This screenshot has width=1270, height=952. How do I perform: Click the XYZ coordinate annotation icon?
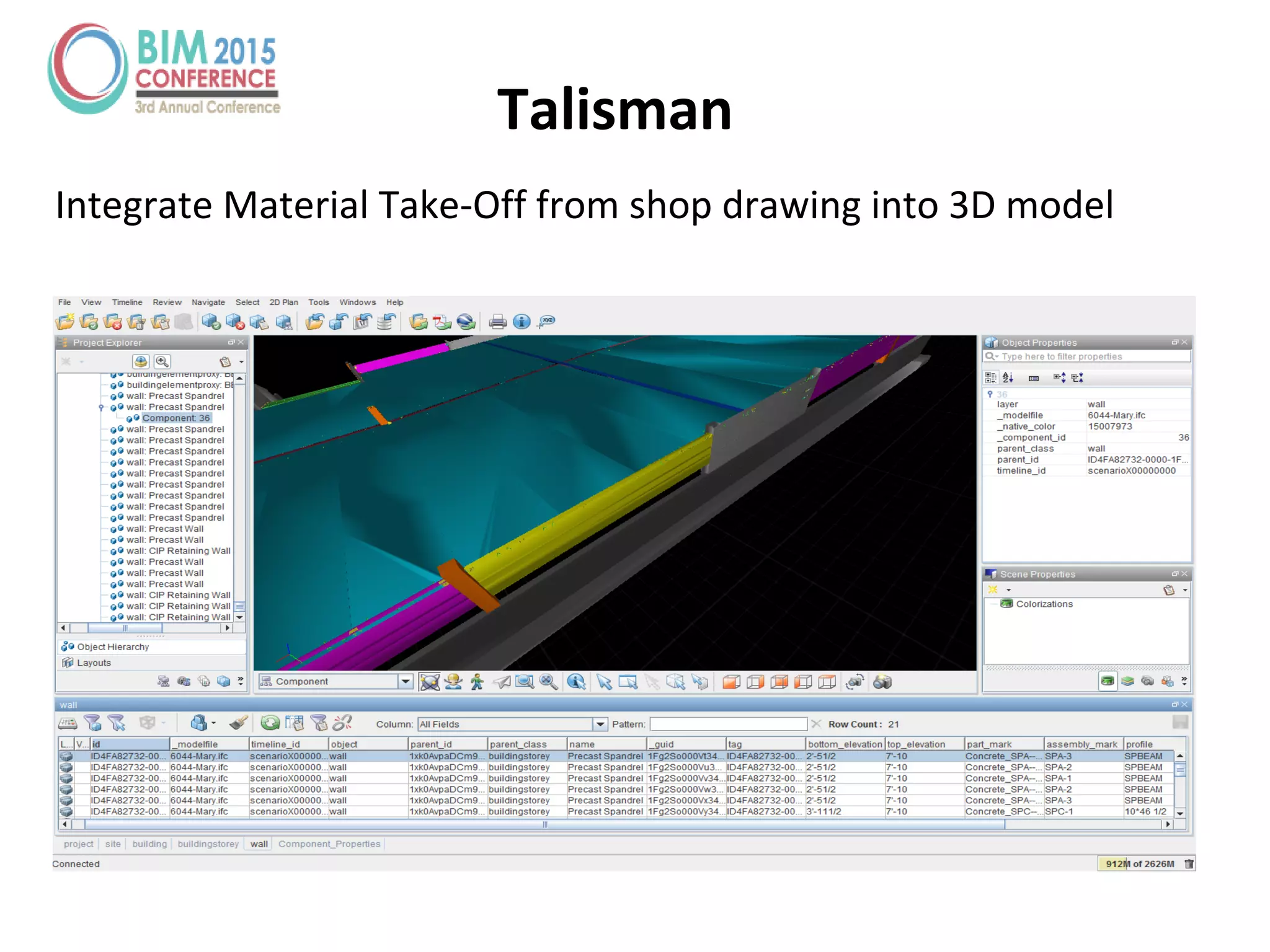(547, 322)
